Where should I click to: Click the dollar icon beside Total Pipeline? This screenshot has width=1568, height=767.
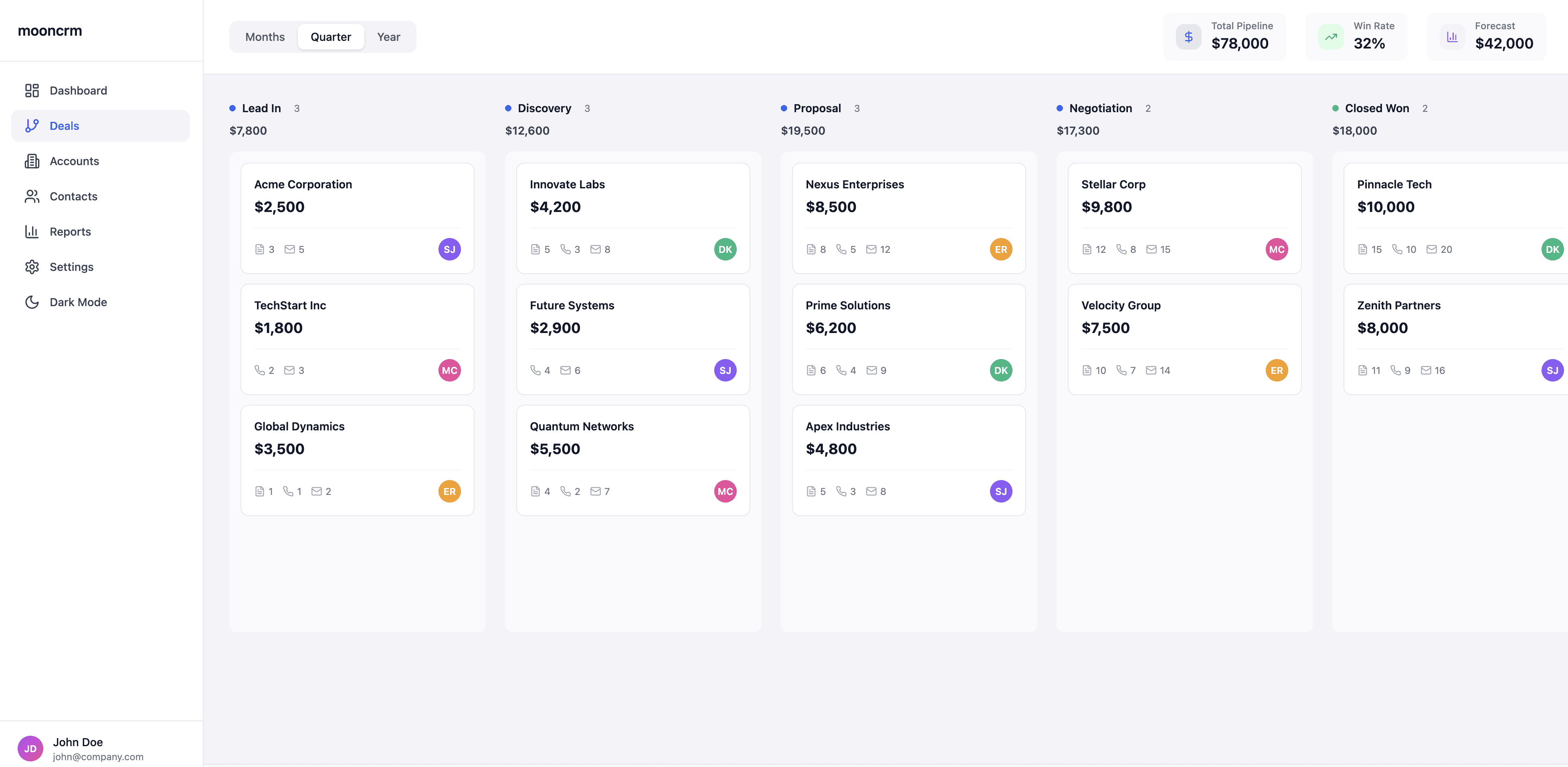(1188, 36)
